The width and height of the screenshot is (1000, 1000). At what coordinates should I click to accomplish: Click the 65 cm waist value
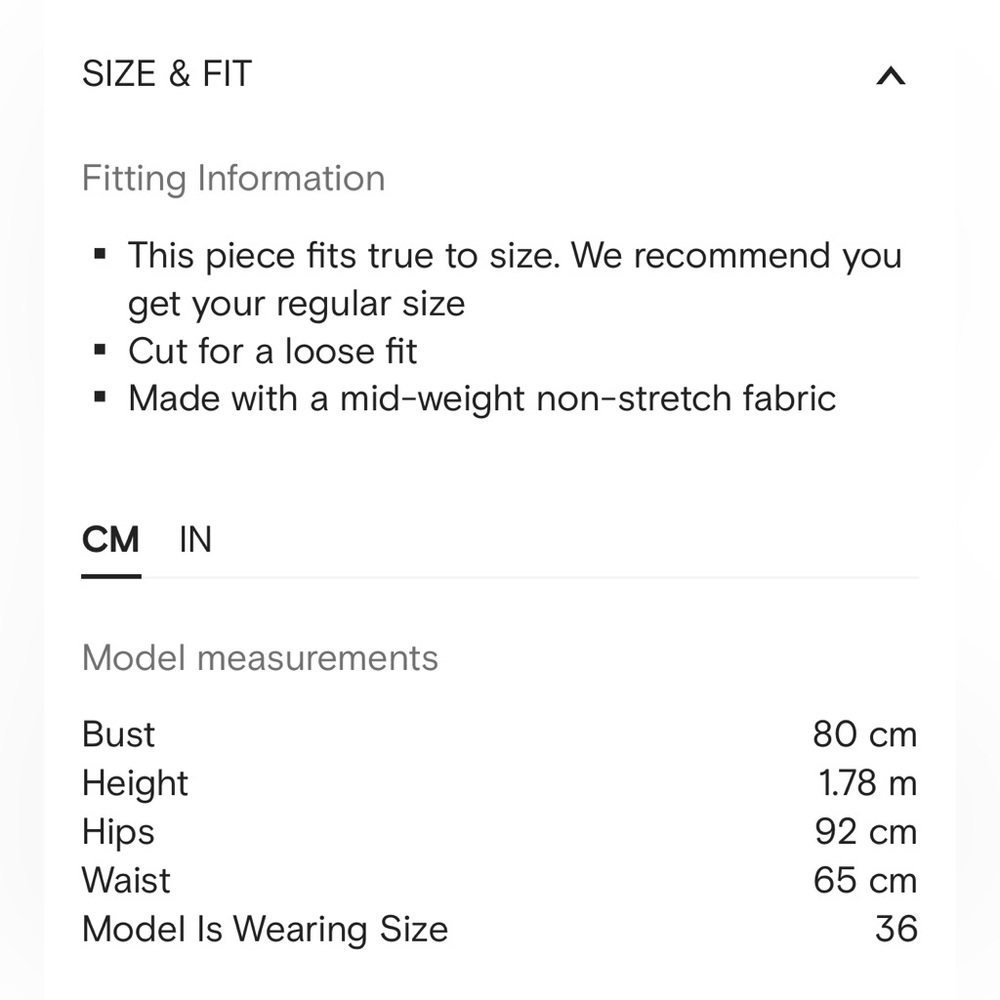coord(865,880)
